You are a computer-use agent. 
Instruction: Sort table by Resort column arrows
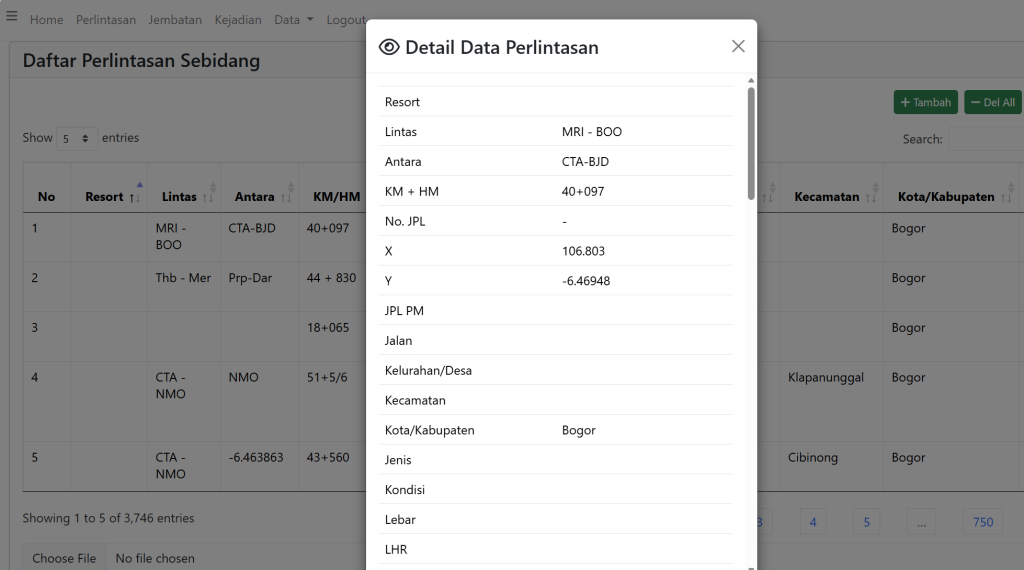pos(134,197)
